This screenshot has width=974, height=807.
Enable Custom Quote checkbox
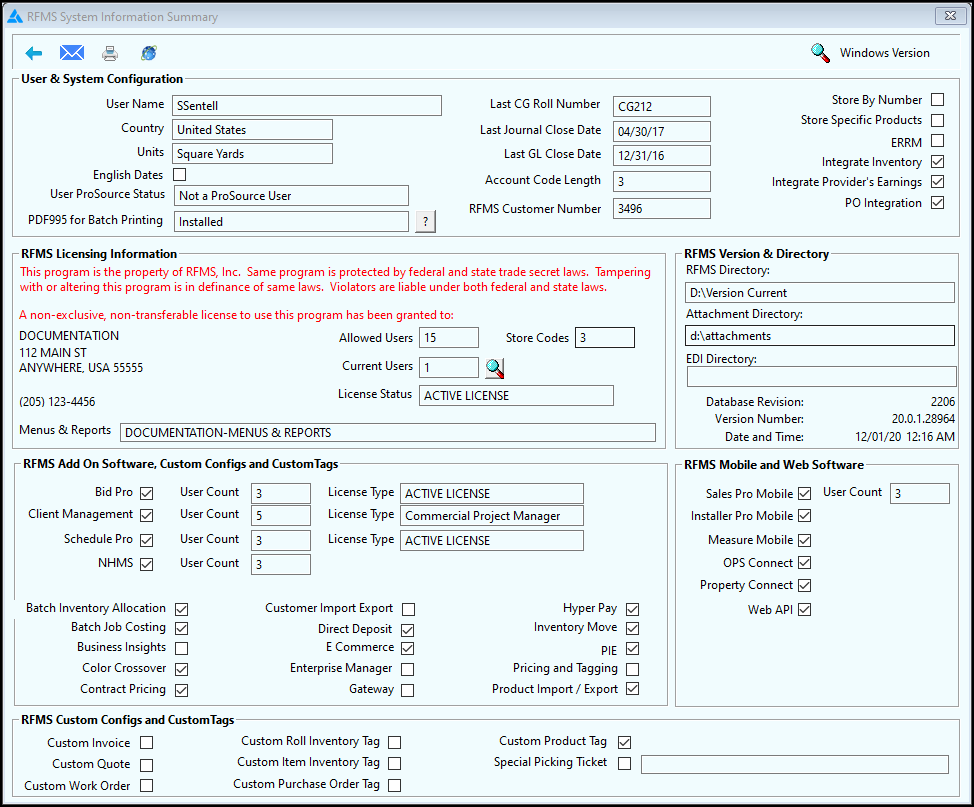[147, 765]
